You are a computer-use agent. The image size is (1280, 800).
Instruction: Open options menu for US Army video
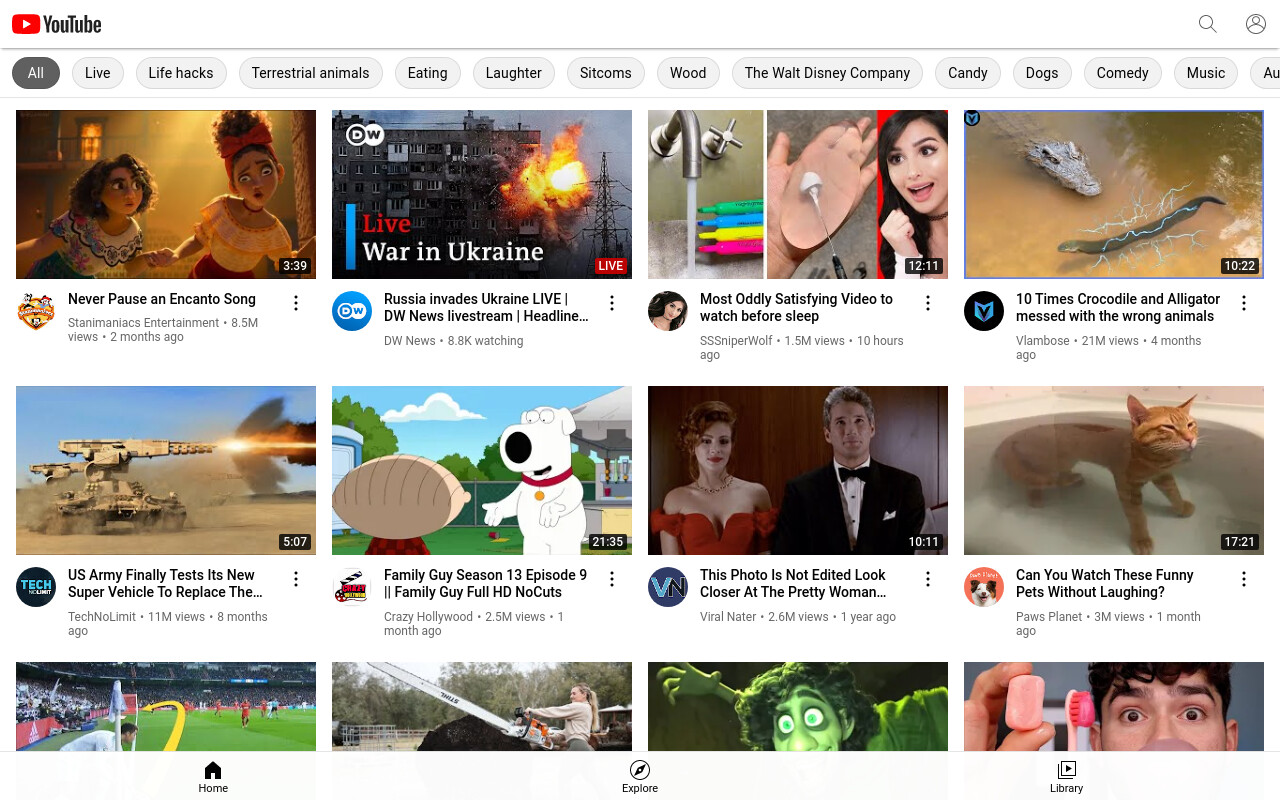(x=296, y=579)
